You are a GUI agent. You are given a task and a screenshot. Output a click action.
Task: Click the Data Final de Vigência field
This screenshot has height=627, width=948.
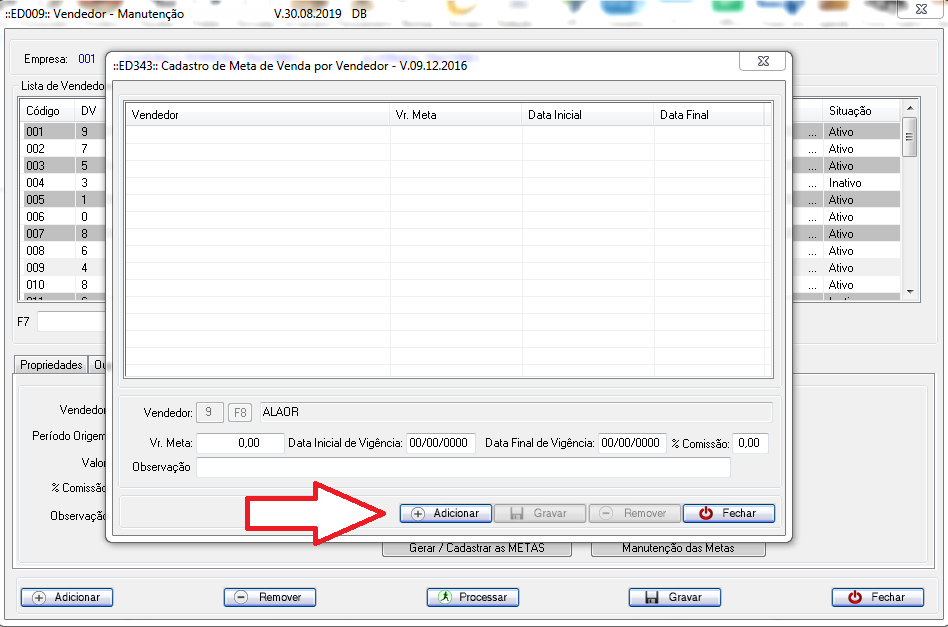632,443
